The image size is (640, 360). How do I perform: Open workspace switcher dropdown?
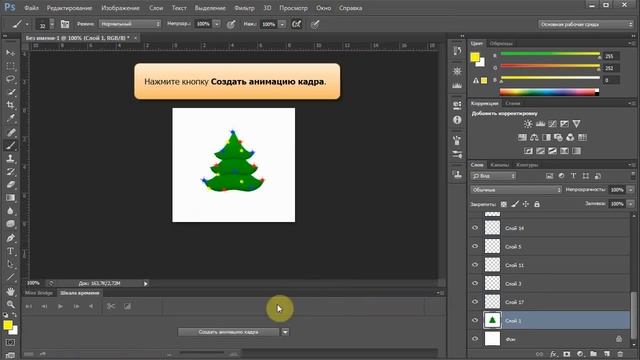586,24
